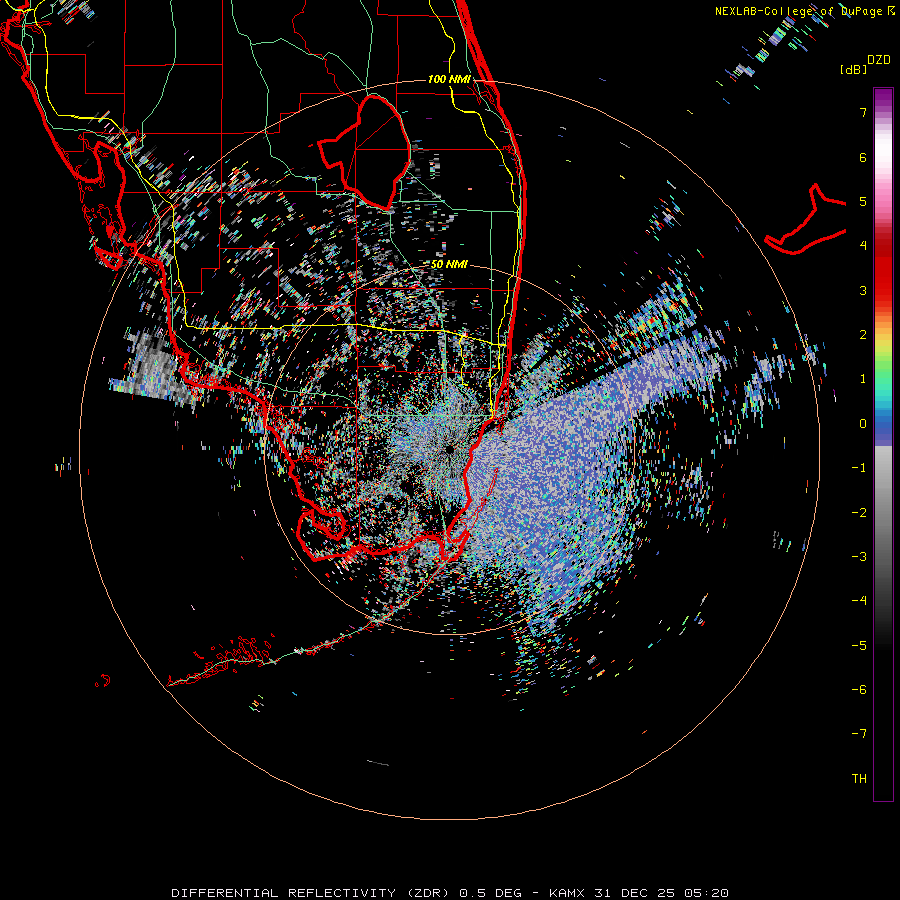Click the [dB] units label
900x900 pixels.
[853, 69]
